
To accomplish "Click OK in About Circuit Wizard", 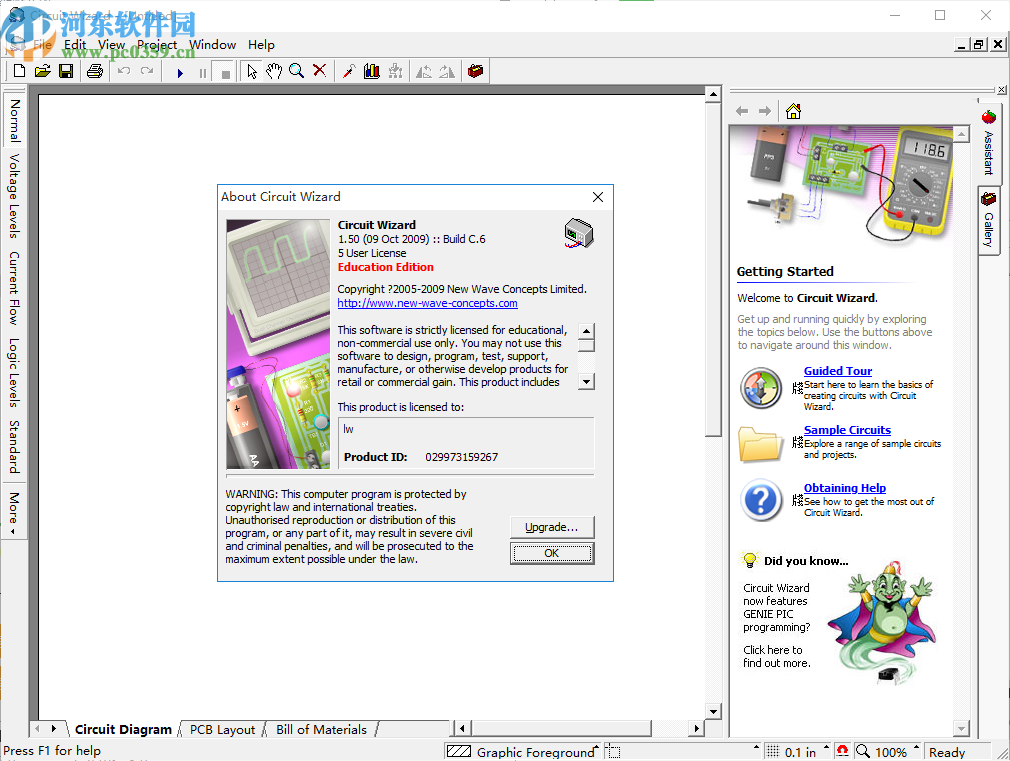I will point(551,553).
